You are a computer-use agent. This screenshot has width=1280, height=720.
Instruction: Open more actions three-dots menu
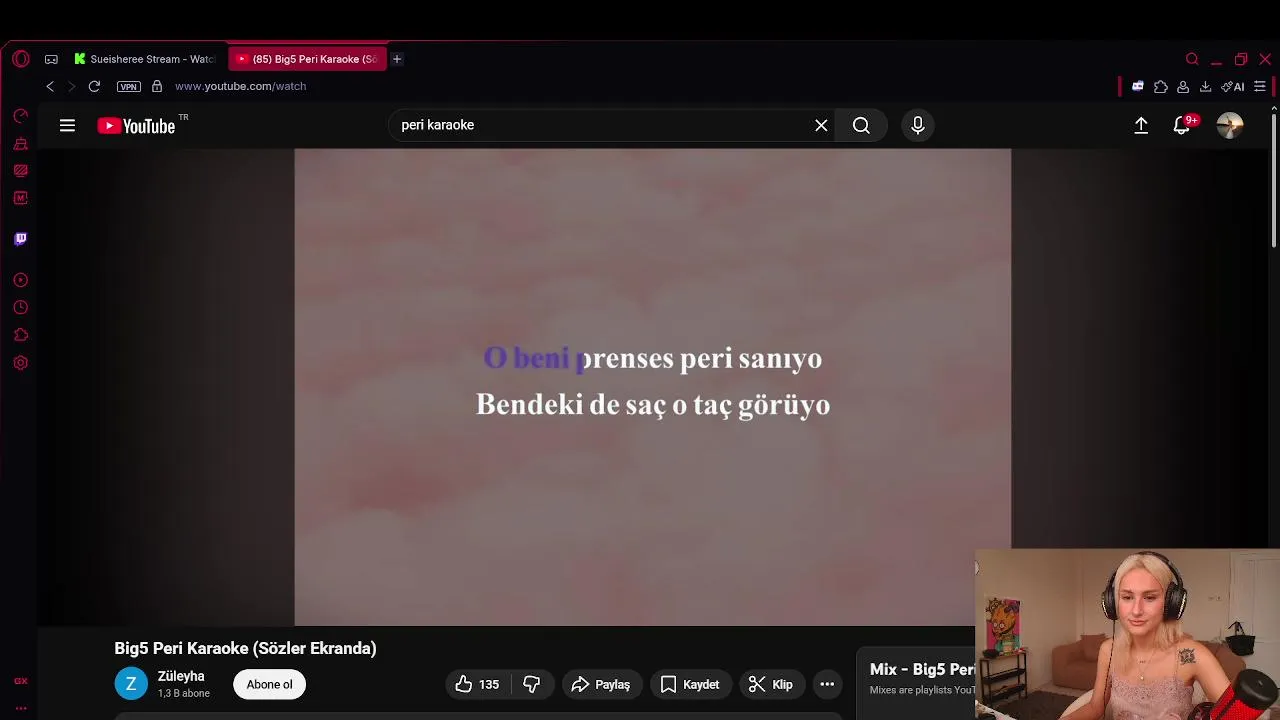(827, 684)
